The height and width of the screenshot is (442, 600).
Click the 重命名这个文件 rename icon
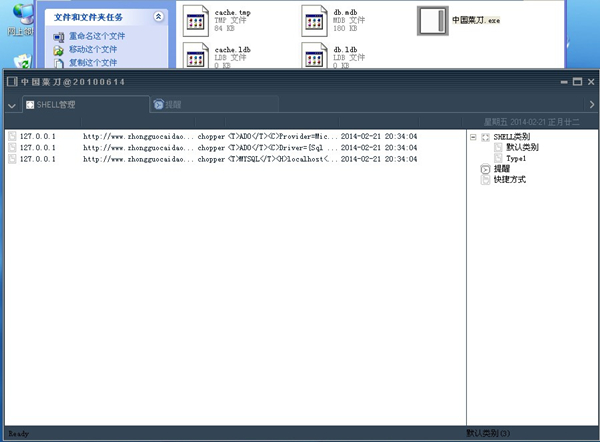pos(59,36)
